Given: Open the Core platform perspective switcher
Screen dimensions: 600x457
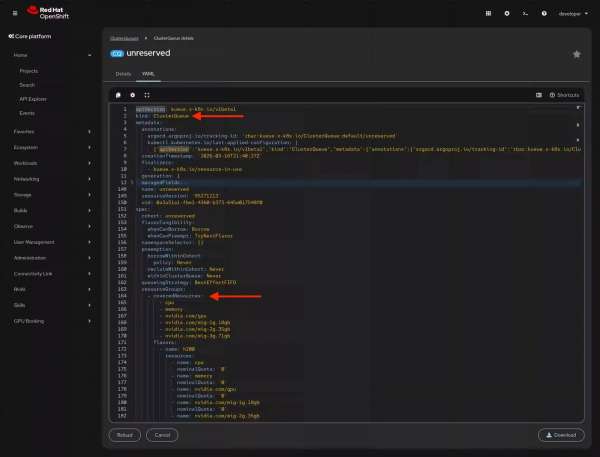Looking at the screenshot, I should [x=30, y=36].
